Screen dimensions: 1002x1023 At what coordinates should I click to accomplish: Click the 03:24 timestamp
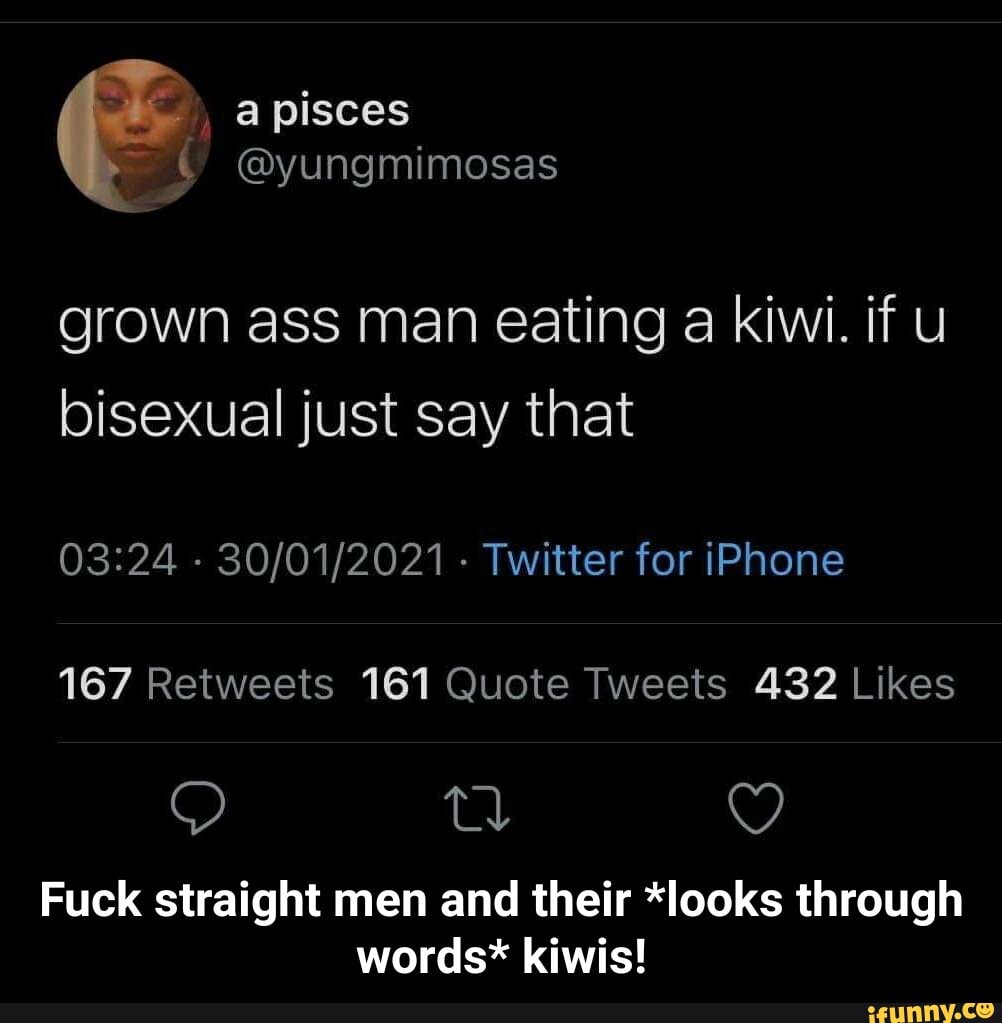[118, 560]
